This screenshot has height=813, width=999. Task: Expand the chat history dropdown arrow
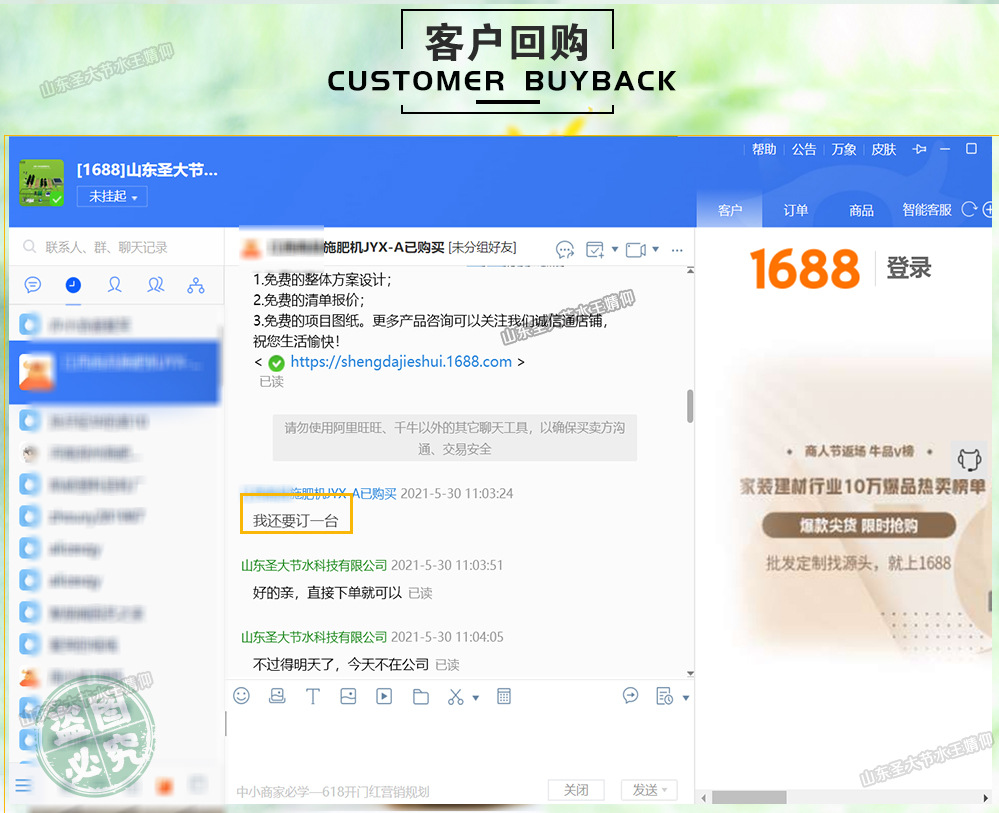pyautogui.click(x=686, y=698)
